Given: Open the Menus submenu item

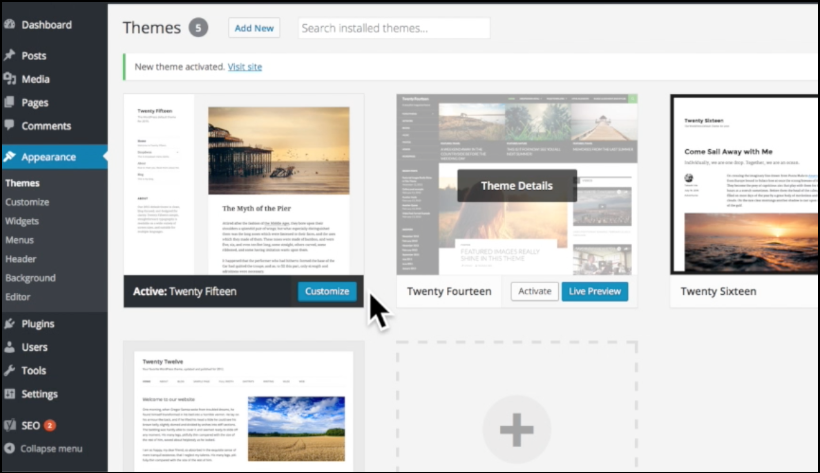Looking at the screenshot, I should (19, 240).
